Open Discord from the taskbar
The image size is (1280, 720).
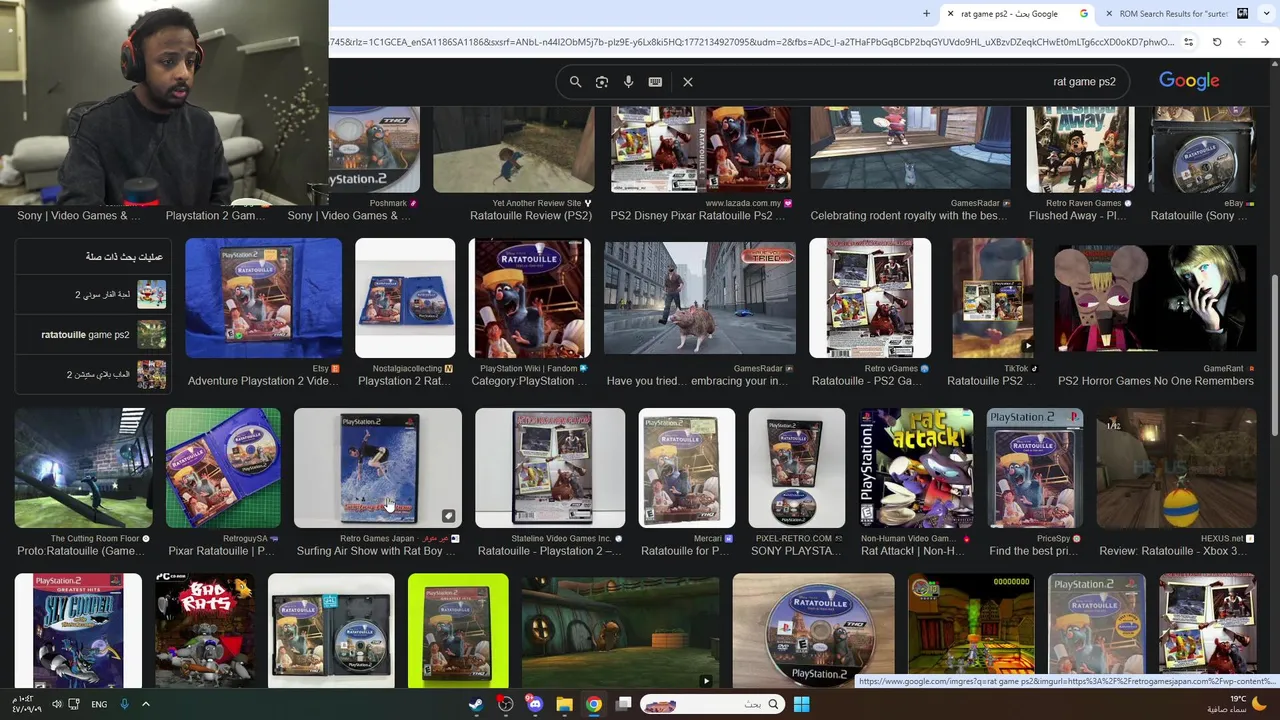(535, 704)
